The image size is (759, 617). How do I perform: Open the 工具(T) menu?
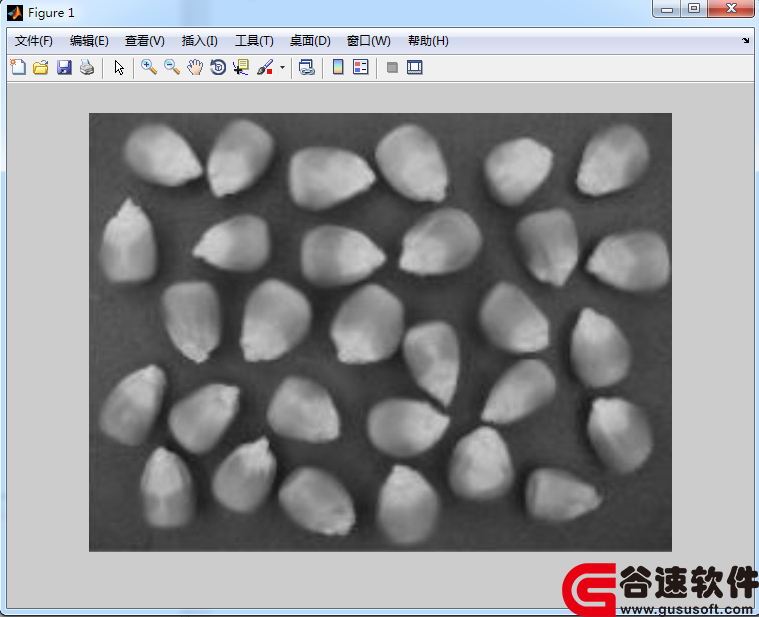pyautogui.click(x=254, y=41)
